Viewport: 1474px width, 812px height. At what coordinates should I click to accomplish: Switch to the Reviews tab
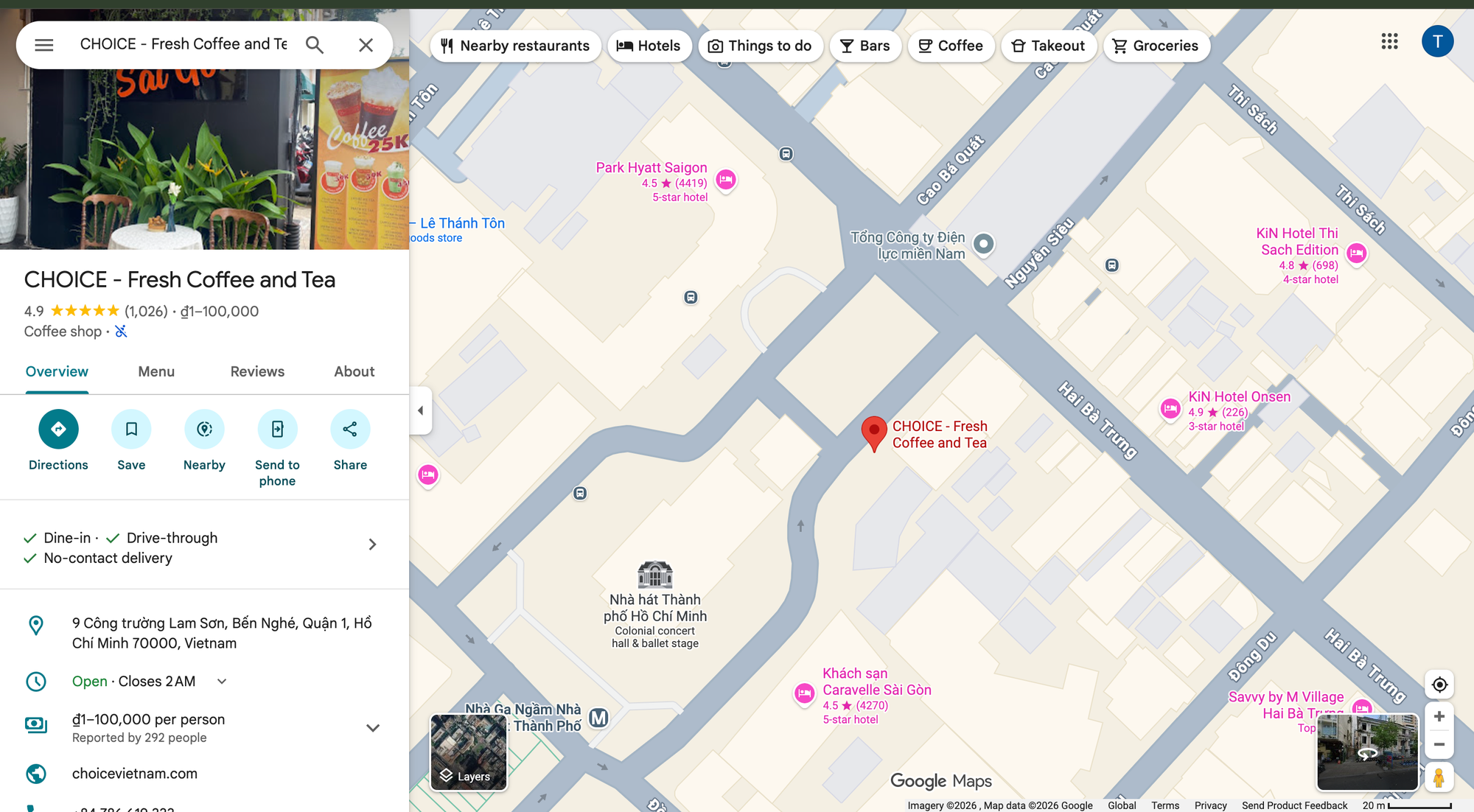pyautogui.click(x=257, y=371)
